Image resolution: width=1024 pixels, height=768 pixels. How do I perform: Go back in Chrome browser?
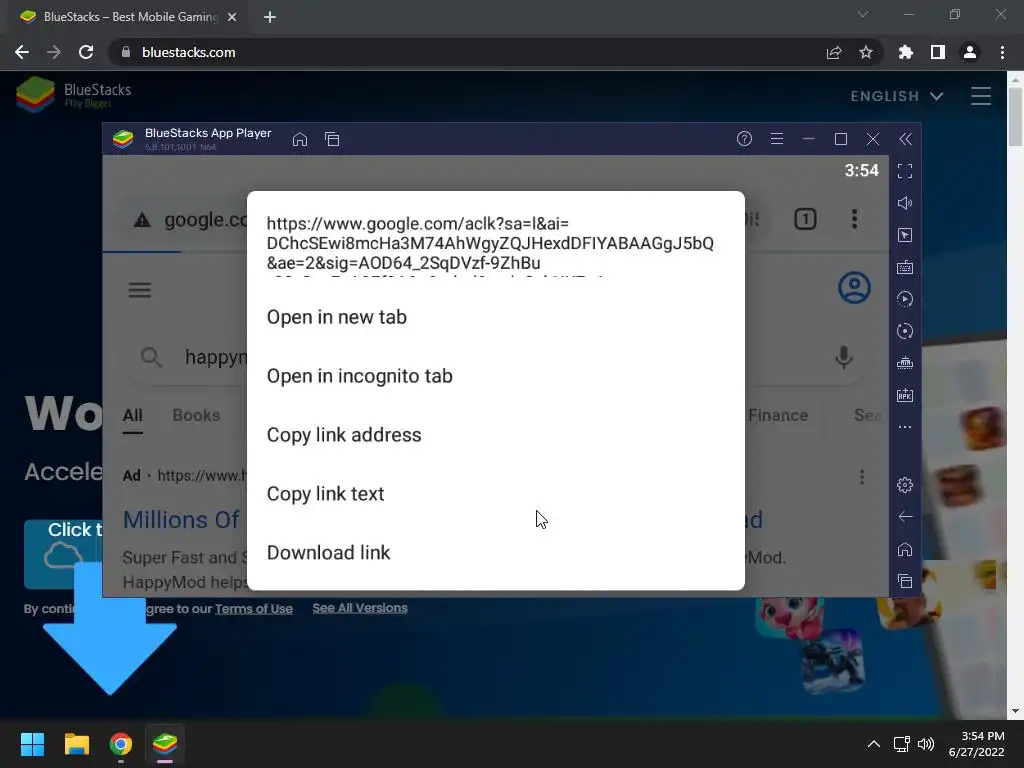coord(22,52)
